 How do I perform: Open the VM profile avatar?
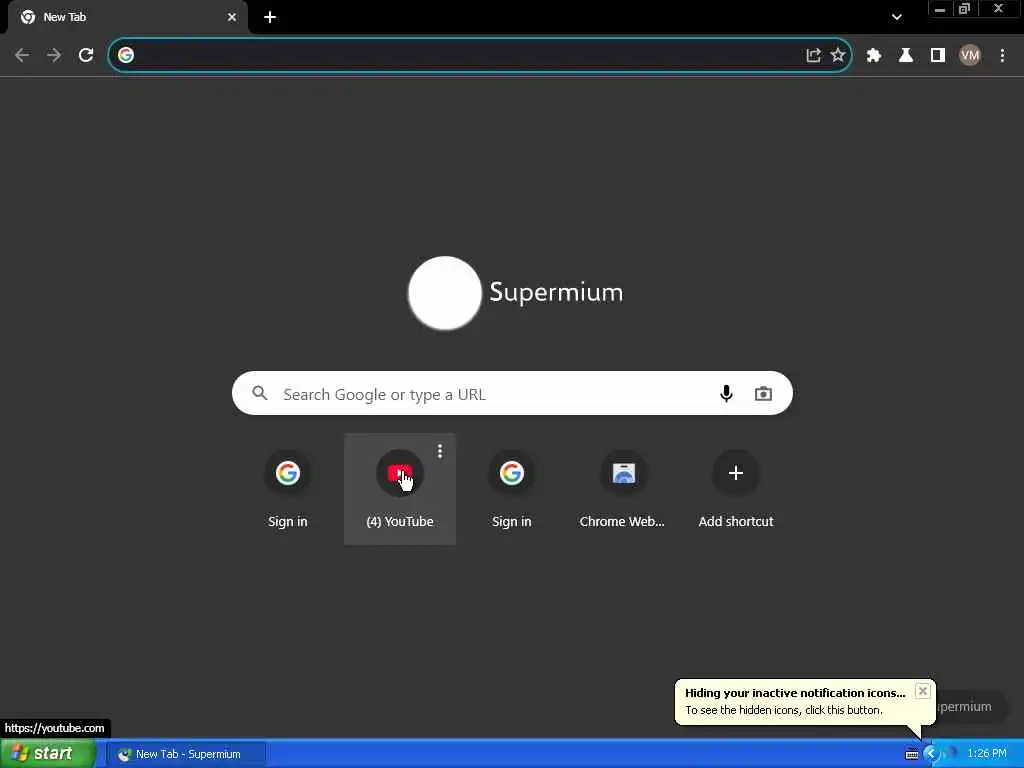970,56
